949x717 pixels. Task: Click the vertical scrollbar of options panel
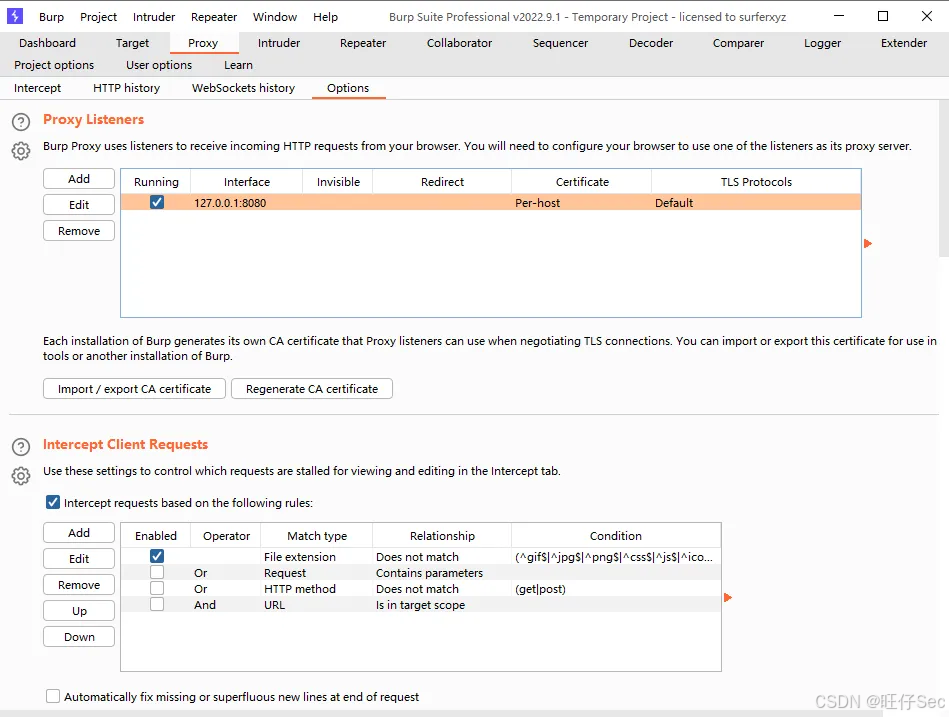click(x=944, y=178)
